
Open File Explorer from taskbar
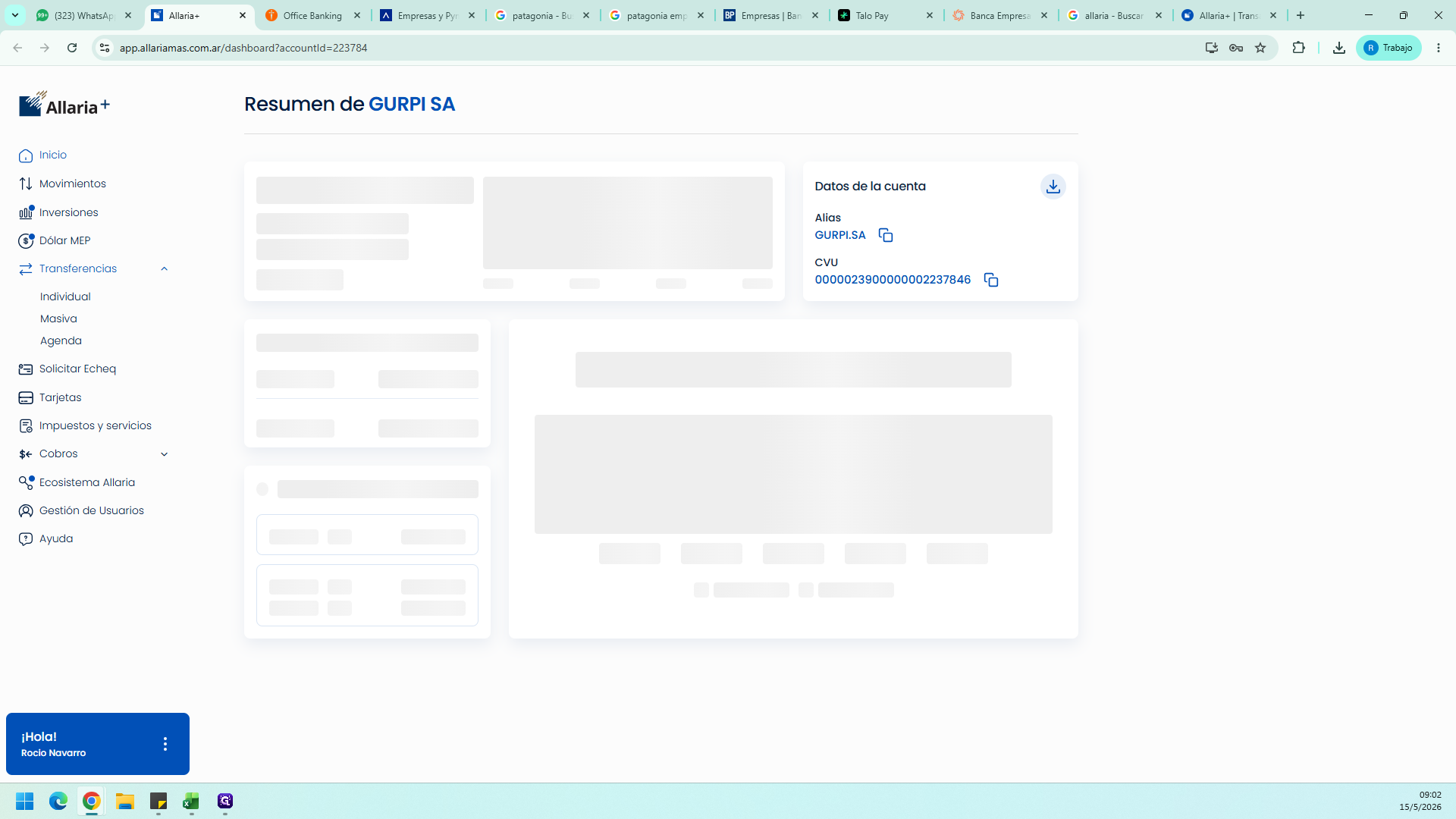pyautogui.click(x=125, y=801)
